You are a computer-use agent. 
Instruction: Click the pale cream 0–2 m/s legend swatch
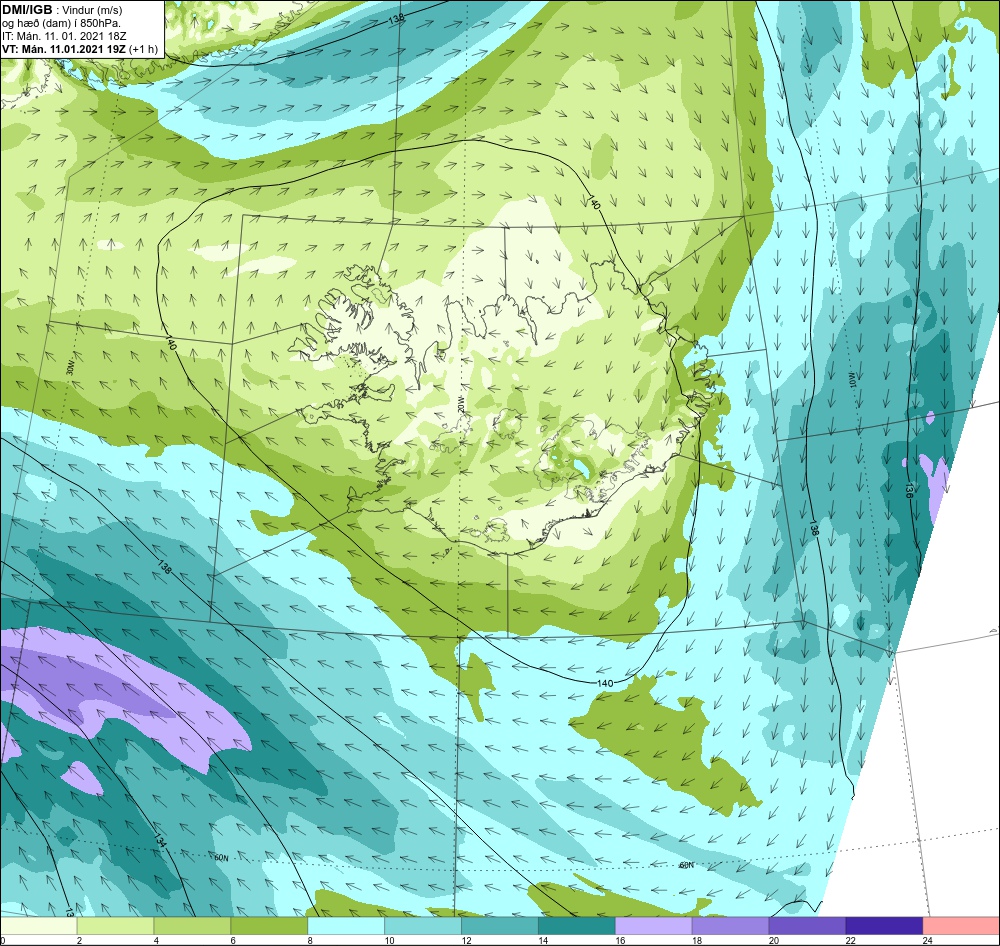pyautogui.click(x=38, y=925)
